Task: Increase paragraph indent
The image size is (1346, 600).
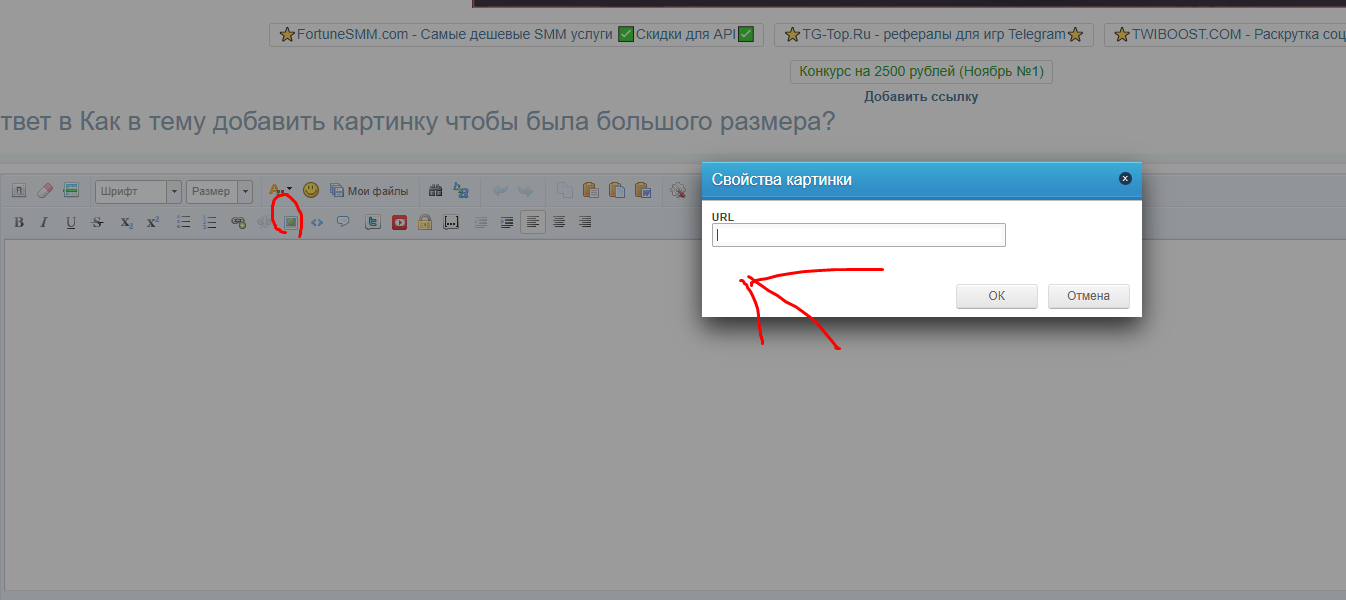Action: 508,222
